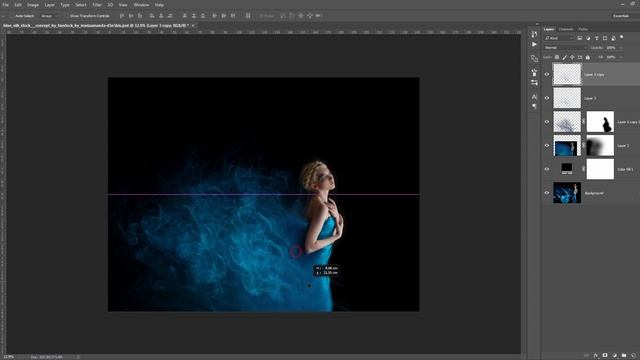The height and width of the screenshot is (360, 640).
Task: Select the Layer 4 copy mask thumbnail
Action: point(600,122)
